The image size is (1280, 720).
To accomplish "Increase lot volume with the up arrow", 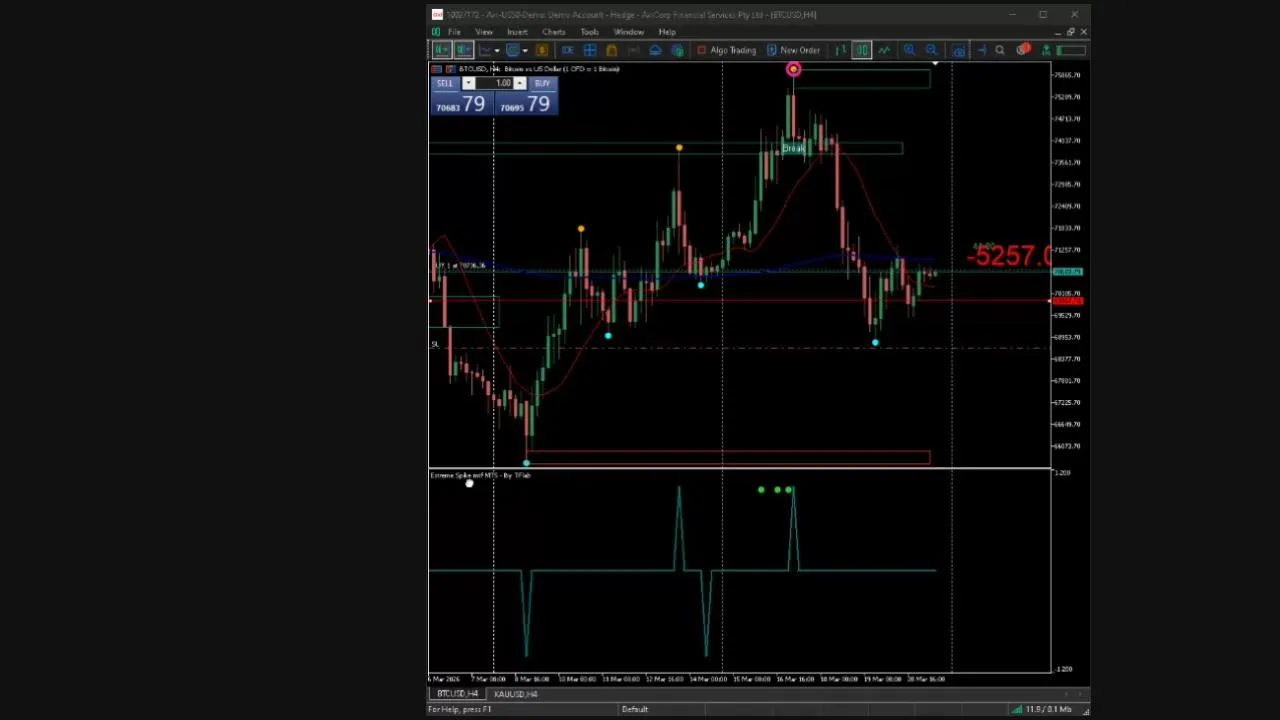I will point(519,83).
